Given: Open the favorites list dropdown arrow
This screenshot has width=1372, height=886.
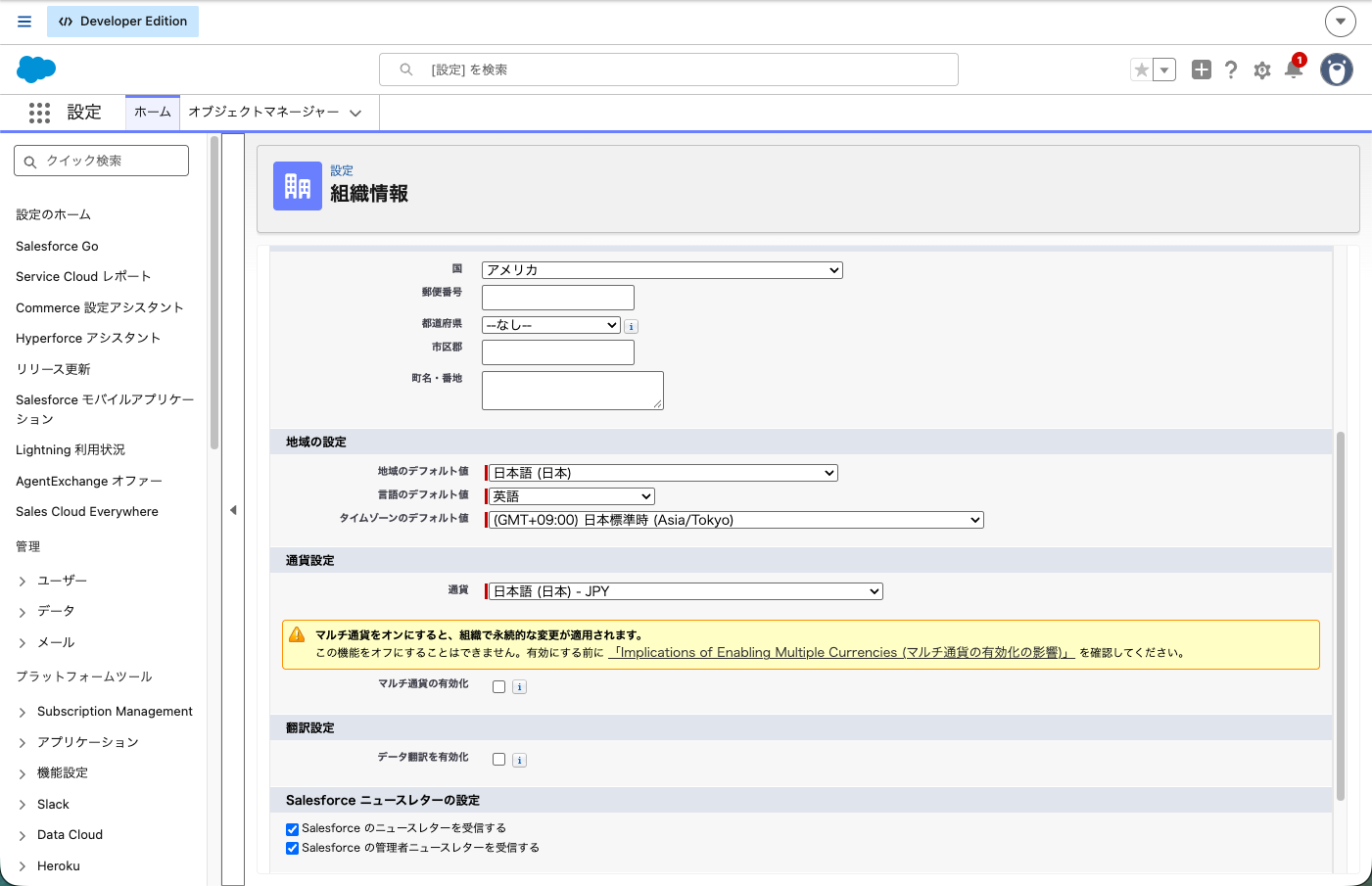Looking at the screenshot, I should click(1164, 70).
